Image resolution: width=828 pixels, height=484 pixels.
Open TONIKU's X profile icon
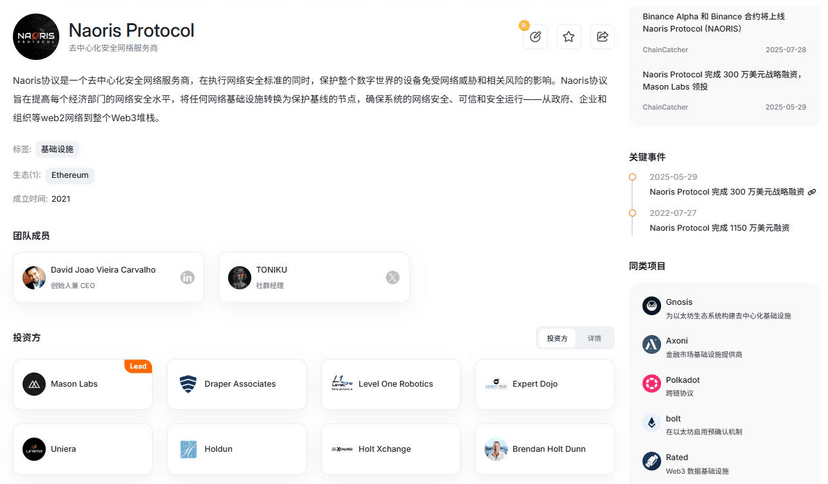(x=392, y=277)
